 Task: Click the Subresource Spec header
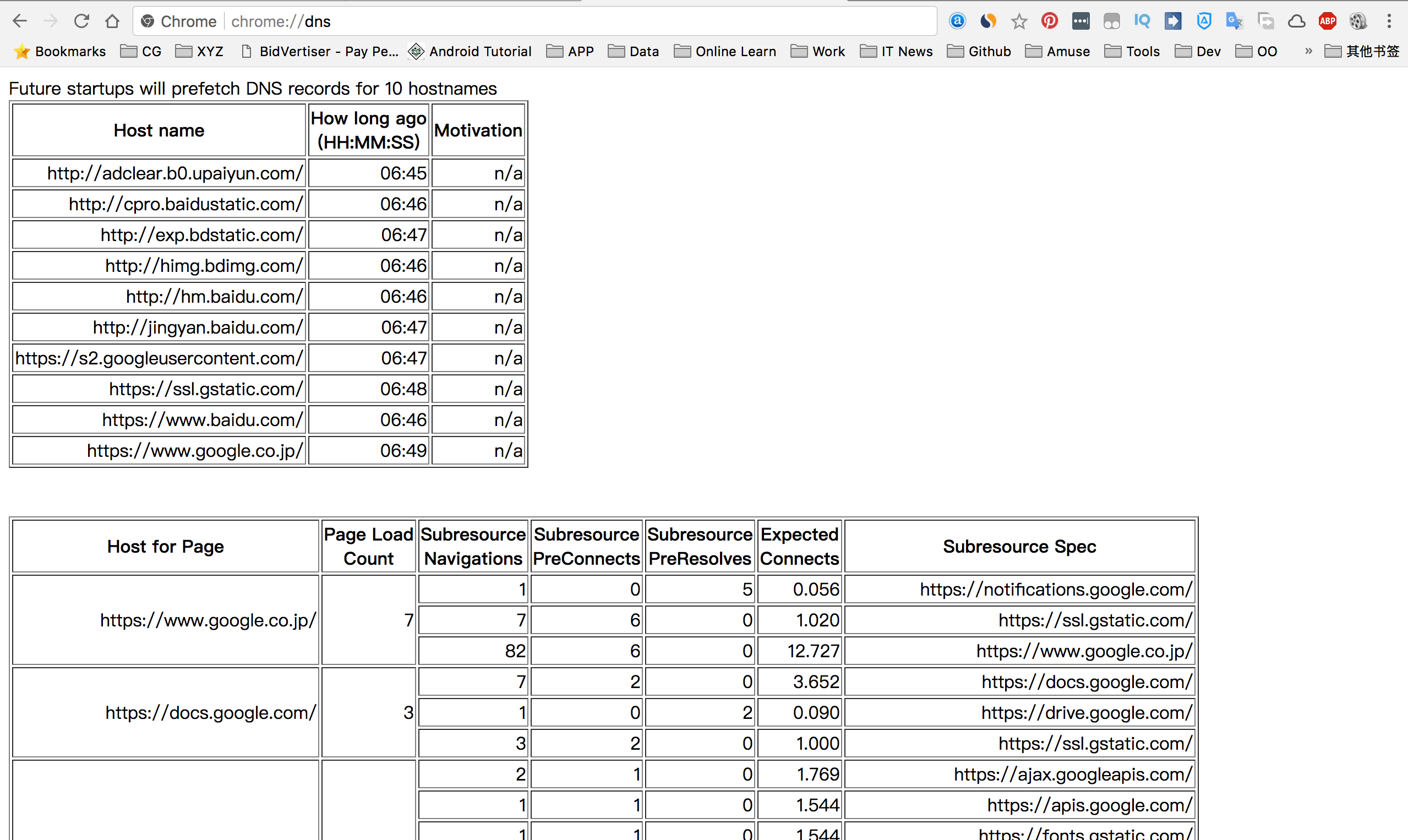1019,546
